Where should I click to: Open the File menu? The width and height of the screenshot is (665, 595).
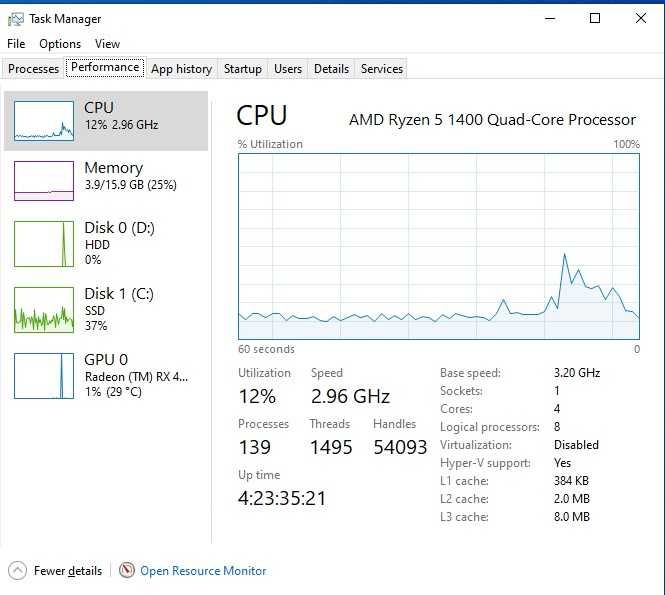click(x=16, y=44)
